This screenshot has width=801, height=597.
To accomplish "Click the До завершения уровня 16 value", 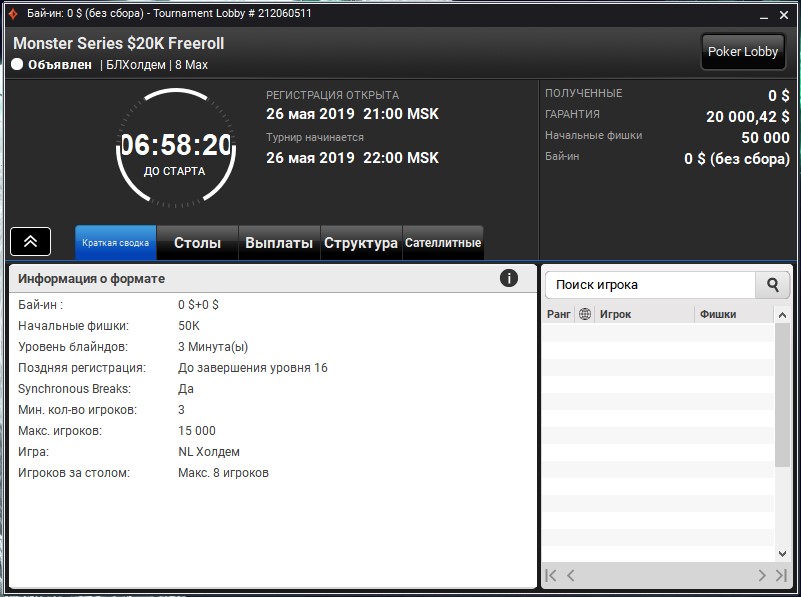I will point(253,368).
